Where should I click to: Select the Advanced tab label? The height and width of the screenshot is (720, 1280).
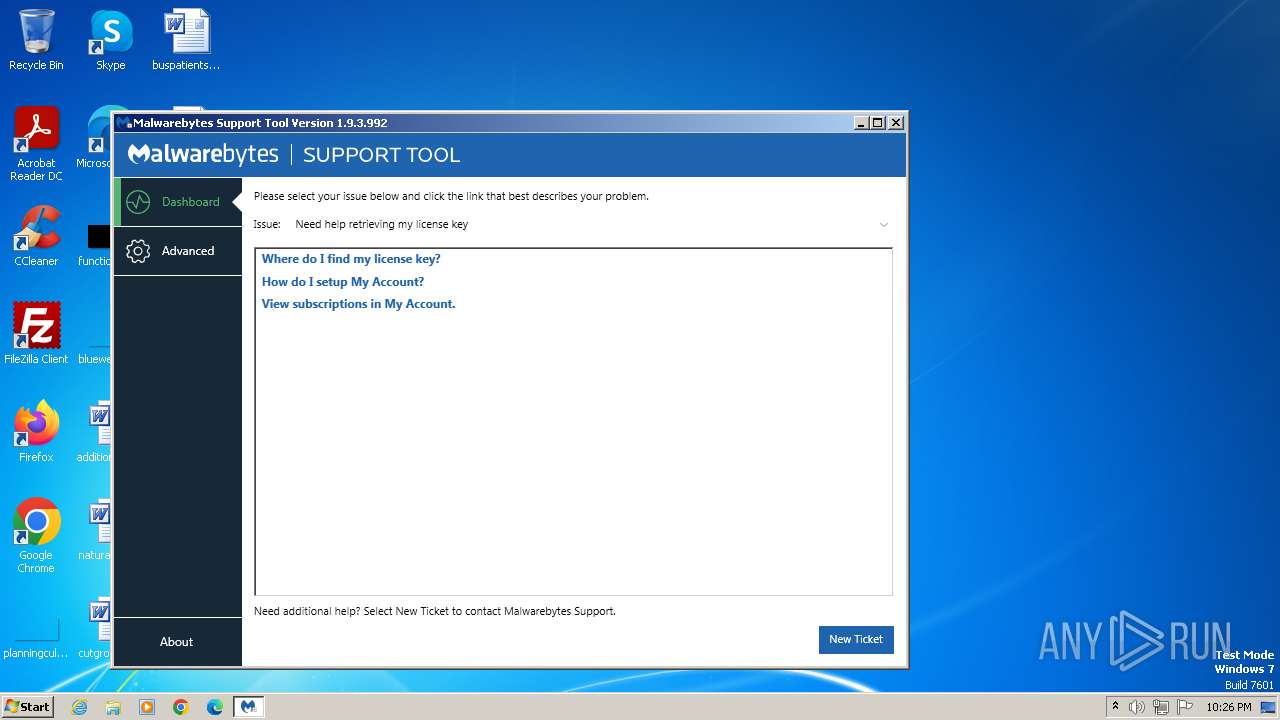click(188, 251)
